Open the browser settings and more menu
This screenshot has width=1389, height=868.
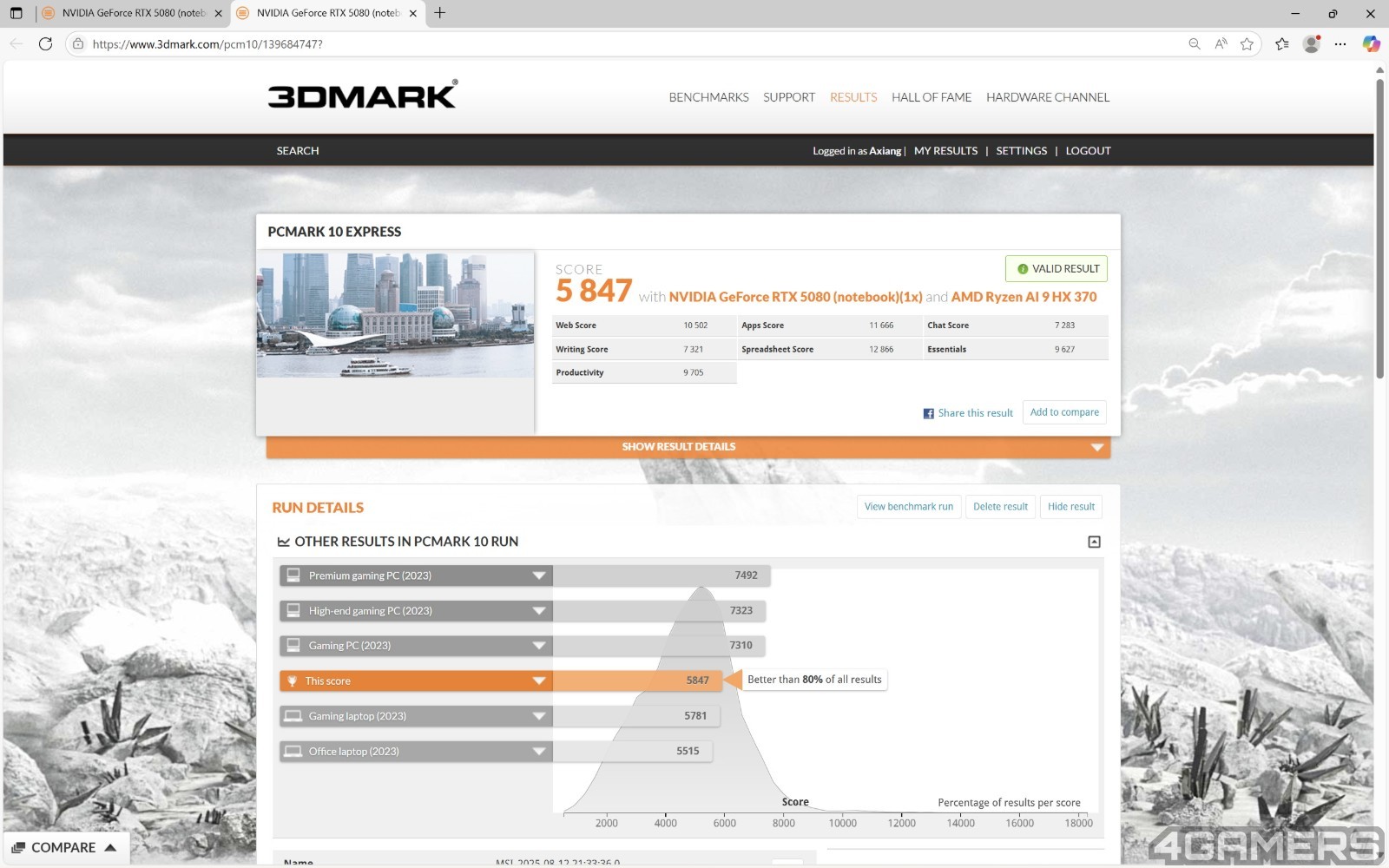pyautogui.click(x=1340, y=43)
